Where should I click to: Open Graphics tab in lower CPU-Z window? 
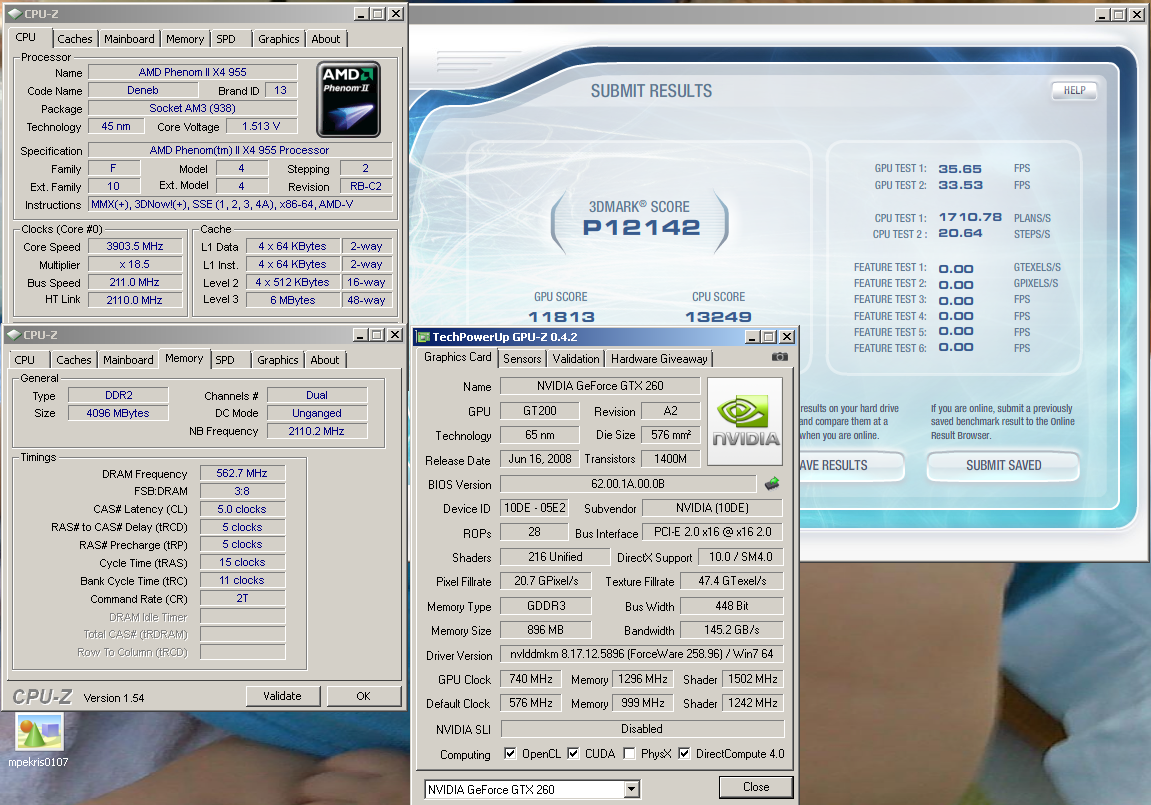tap(278, 360)
